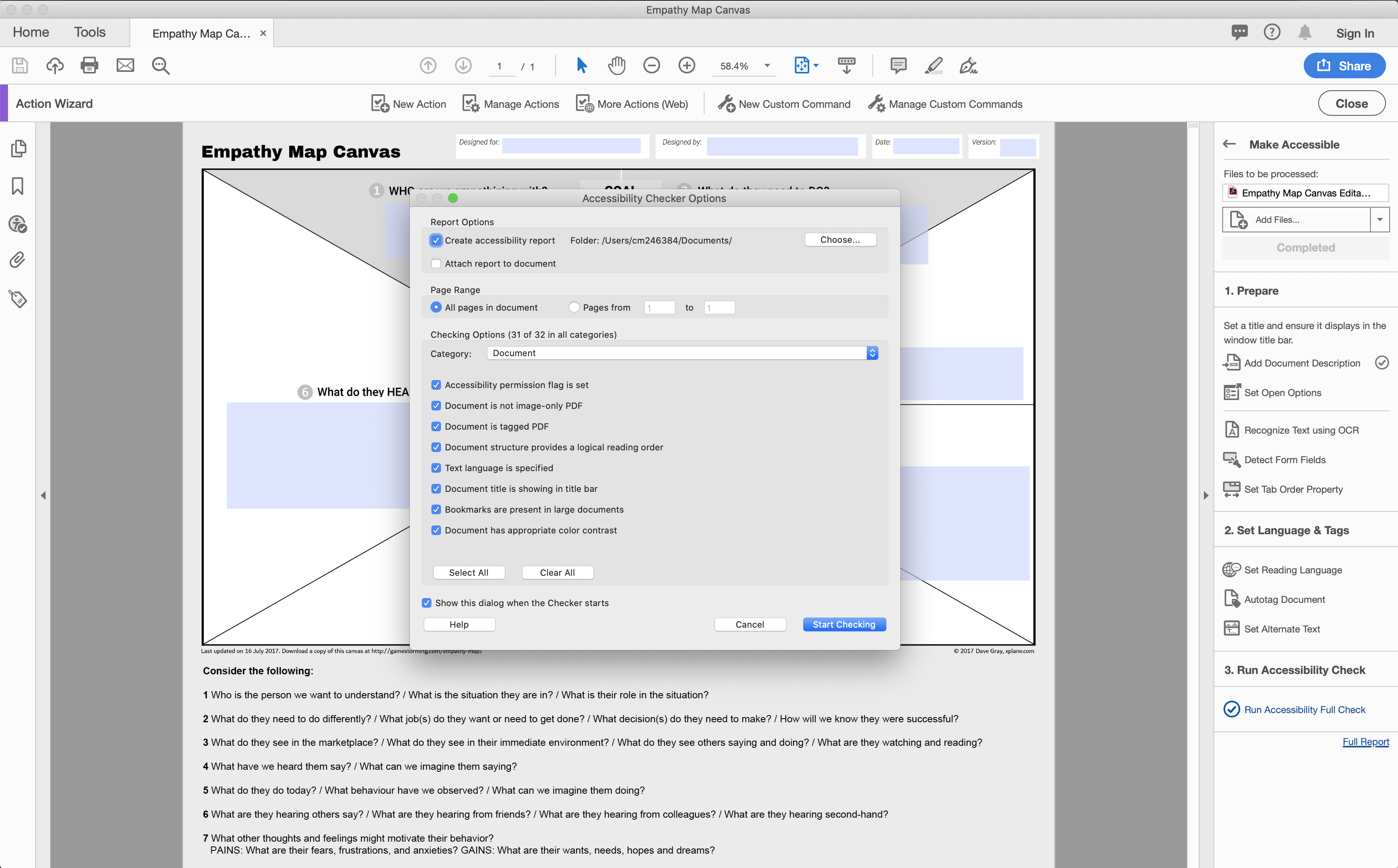Screen dimensions: 1398x868
Task: Select the Pages from radio button
Action: pos(574,307)
